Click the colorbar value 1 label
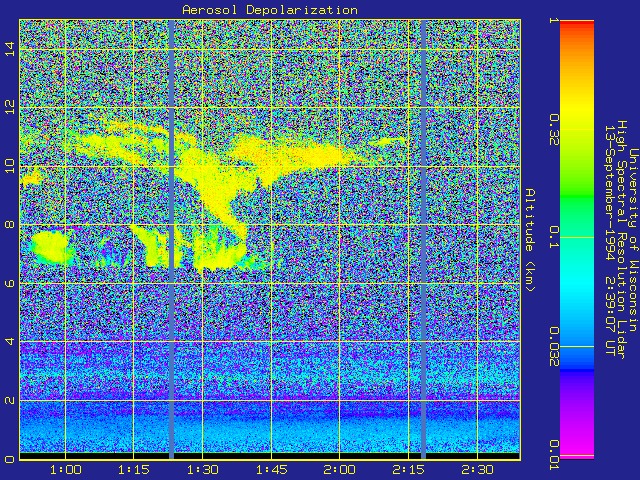Screen dimensions: 640x480 (553, 20)
